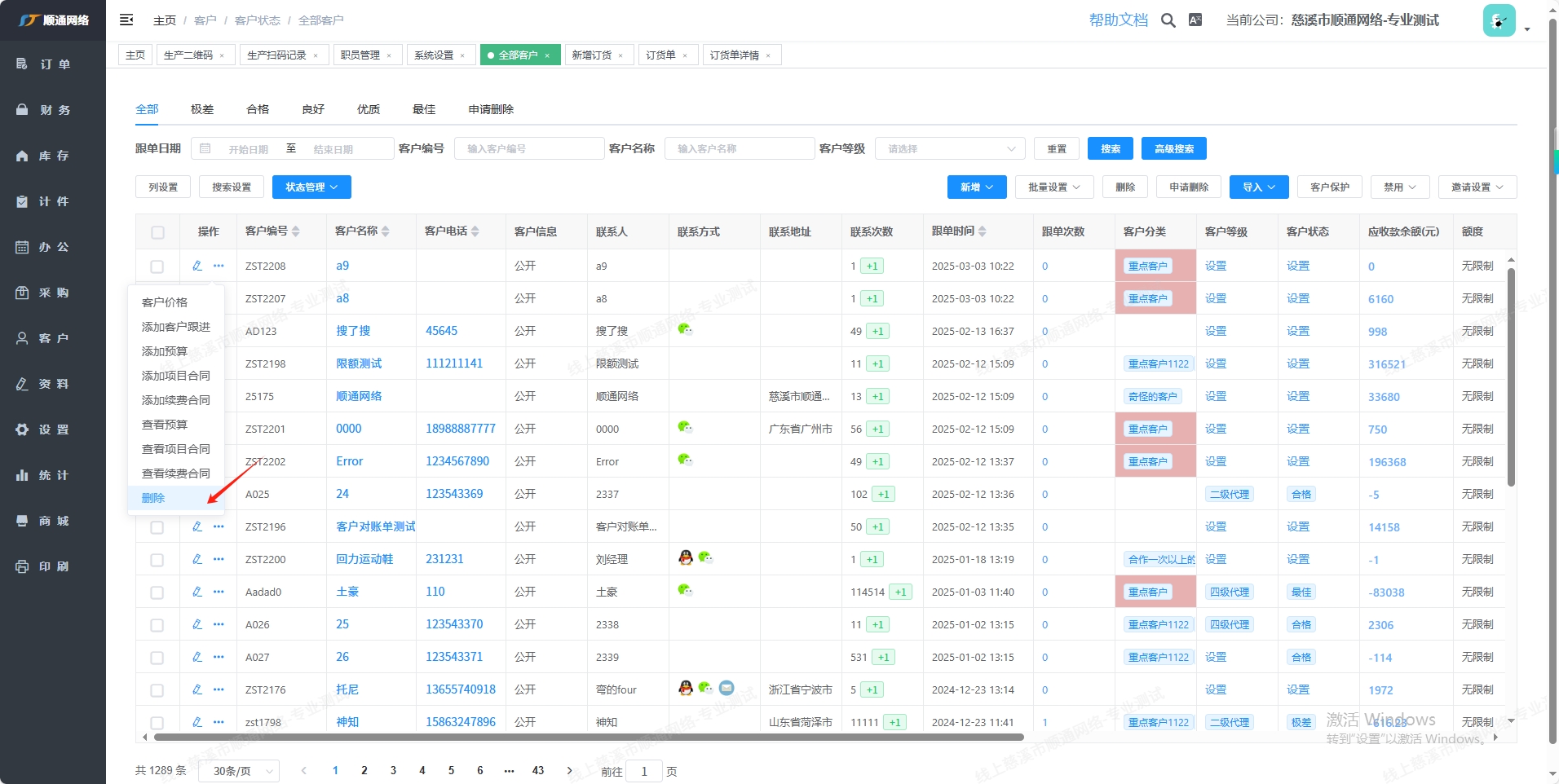Check the ZST2176 row checkbox
This screenshot has width=1559, height=784.
pyautogui.click(x=157, y=690)
